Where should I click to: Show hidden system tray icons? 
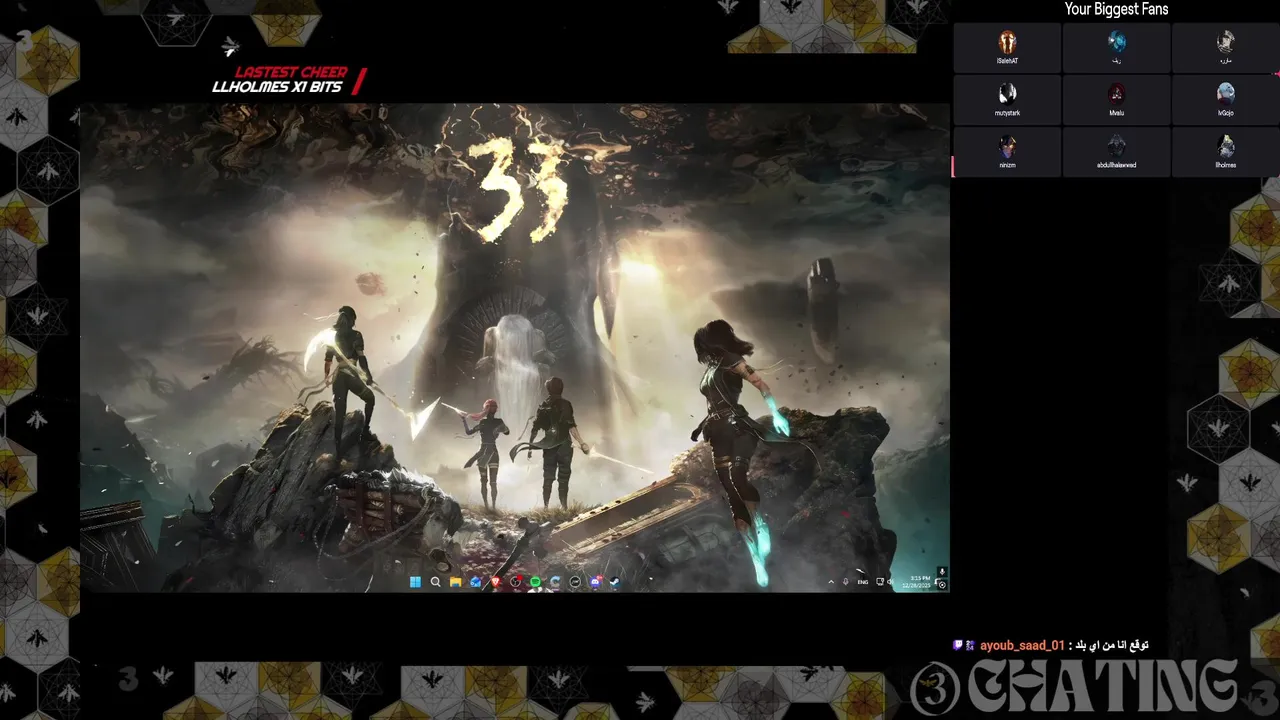pyautogui.click(x=831, y=582)
